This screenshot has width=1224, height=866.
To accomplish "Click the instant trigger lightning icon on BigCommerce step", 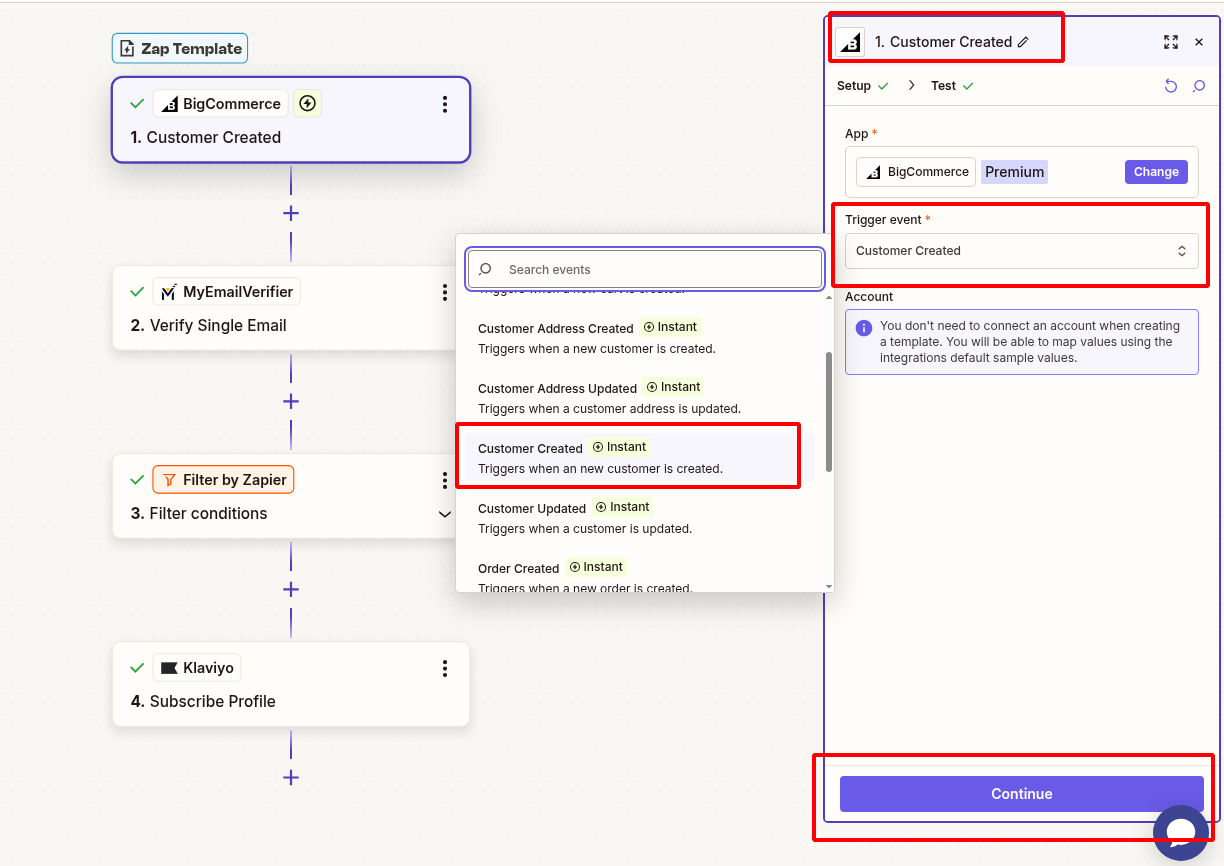I will point(307,103).
